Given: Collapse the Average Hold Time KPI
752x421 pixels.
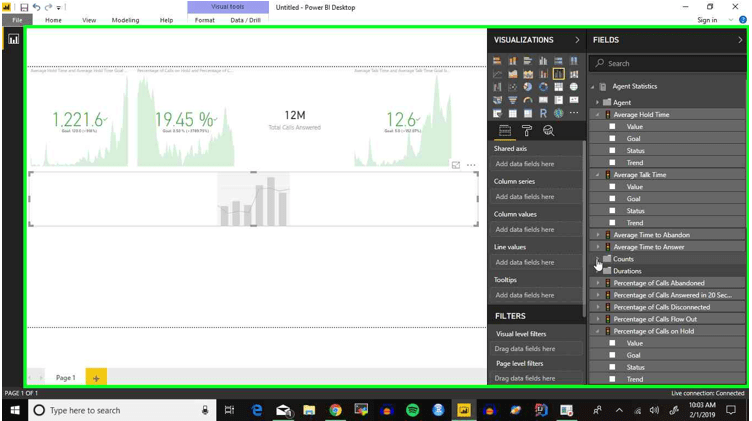Looking at the screenshot, I should point(598,115).
